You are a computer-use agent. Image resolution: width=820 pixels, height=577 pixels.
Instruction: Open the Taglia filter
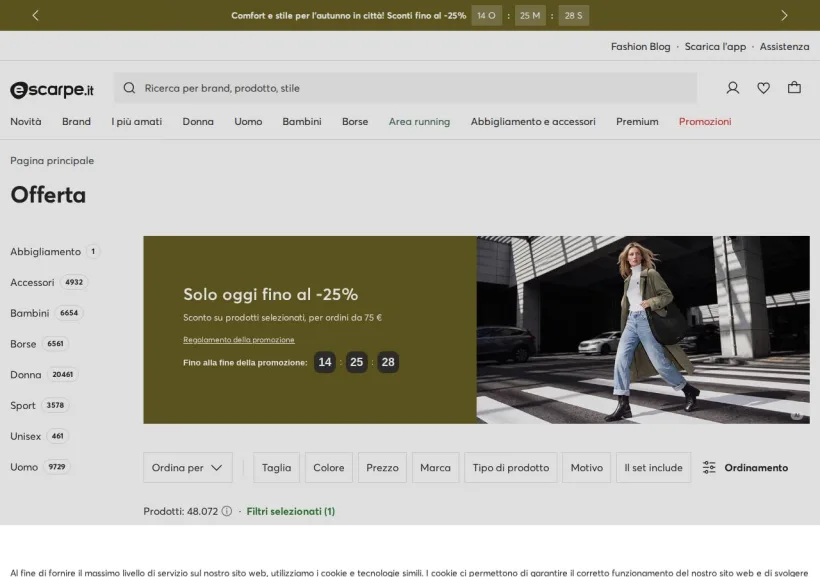276,468
